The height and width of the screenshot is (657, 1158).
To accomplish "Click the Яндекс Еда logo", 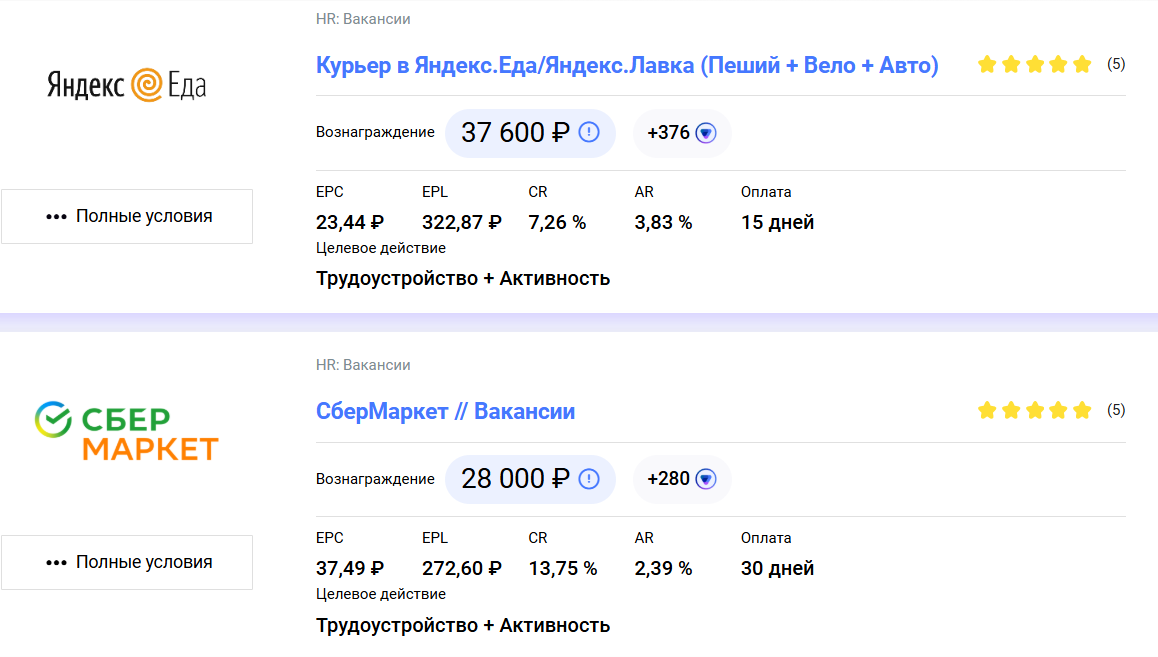I will (x=127, y=85).
